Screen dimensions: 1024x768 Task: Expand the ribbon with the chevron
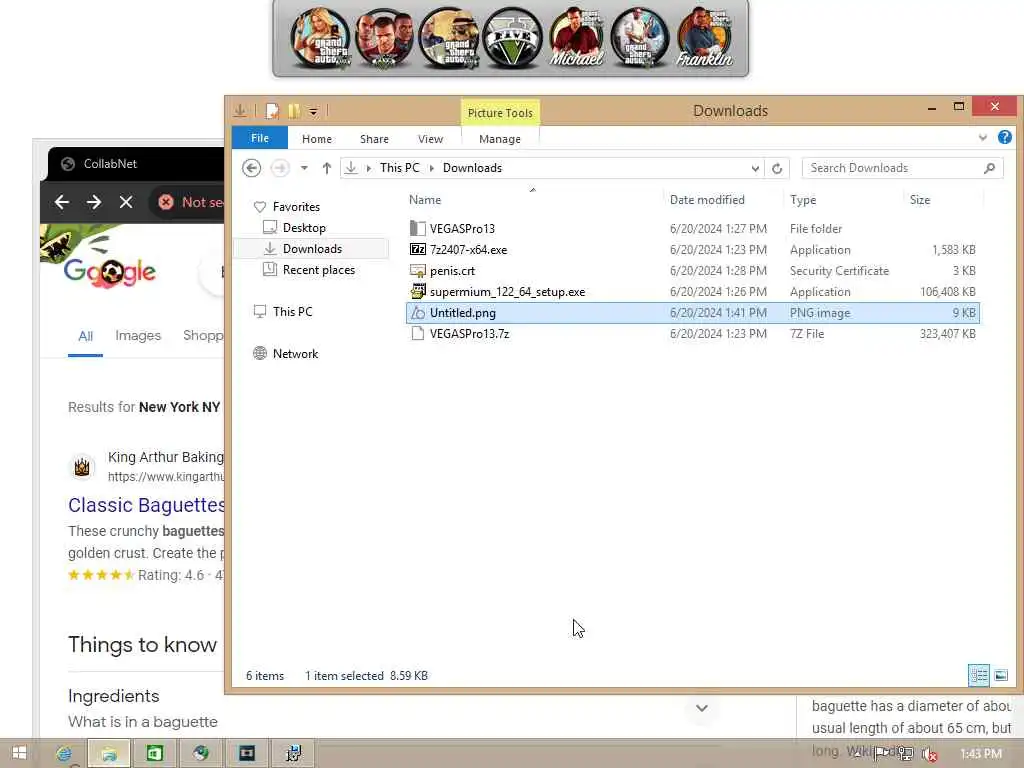tap(982, 138)
